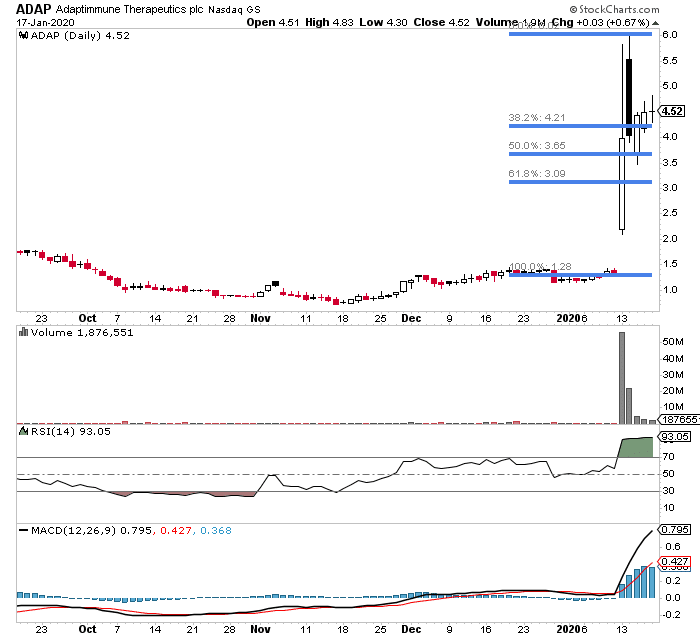Click the ADAP ticker symbol title
Image resolution: width=700 pixels, height=639 pixels.
click(33, 9)
